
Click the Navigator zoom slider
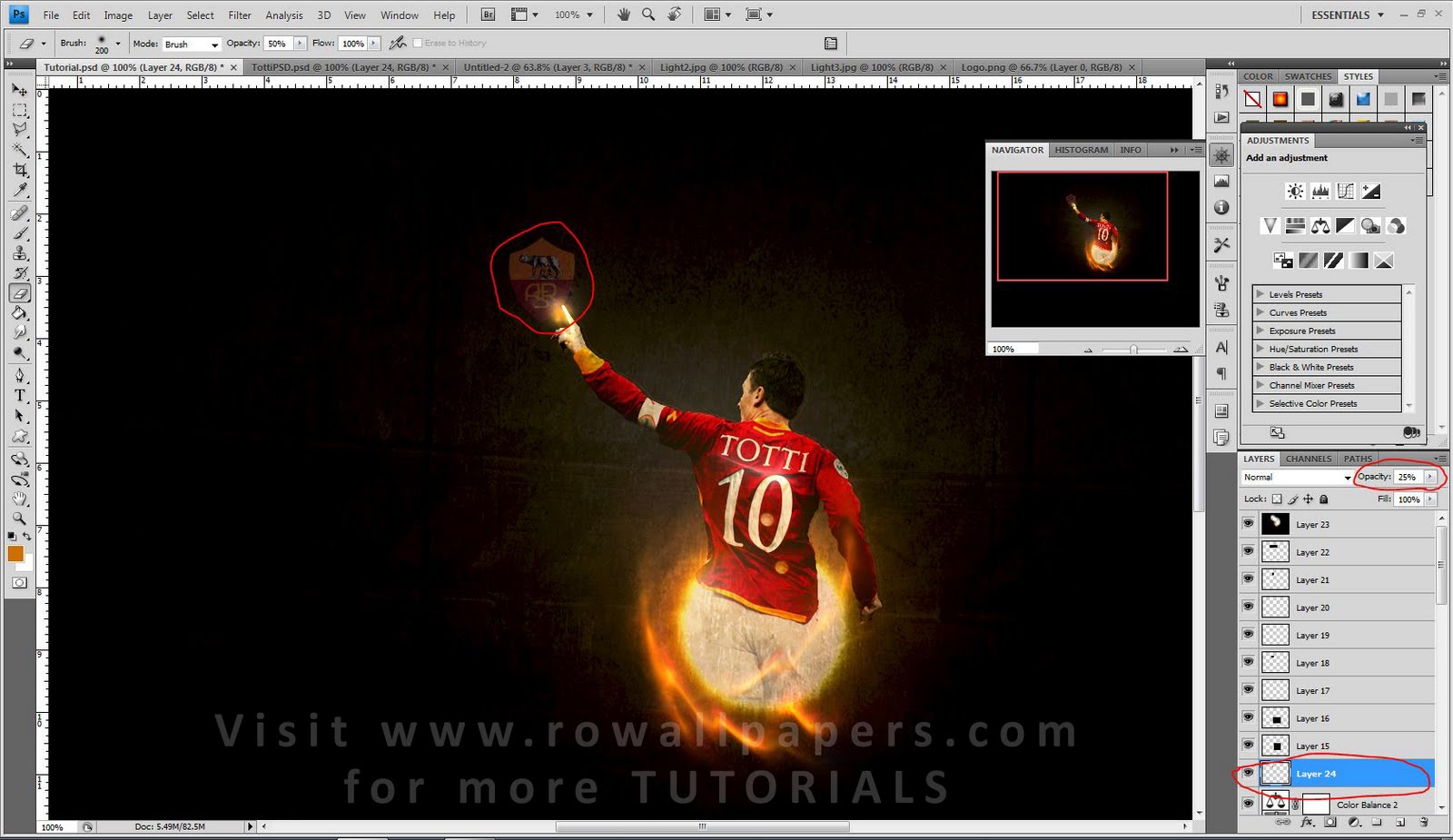click(x=1133, y=350)
